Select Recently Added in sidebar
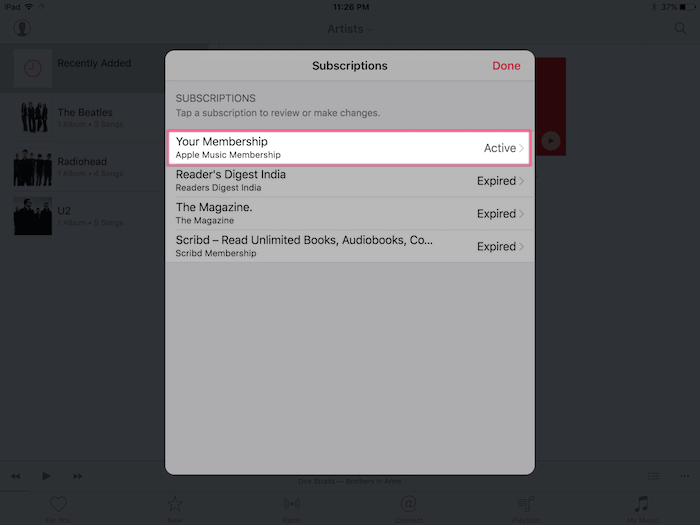700x525 pixels. tap(82, 68)
